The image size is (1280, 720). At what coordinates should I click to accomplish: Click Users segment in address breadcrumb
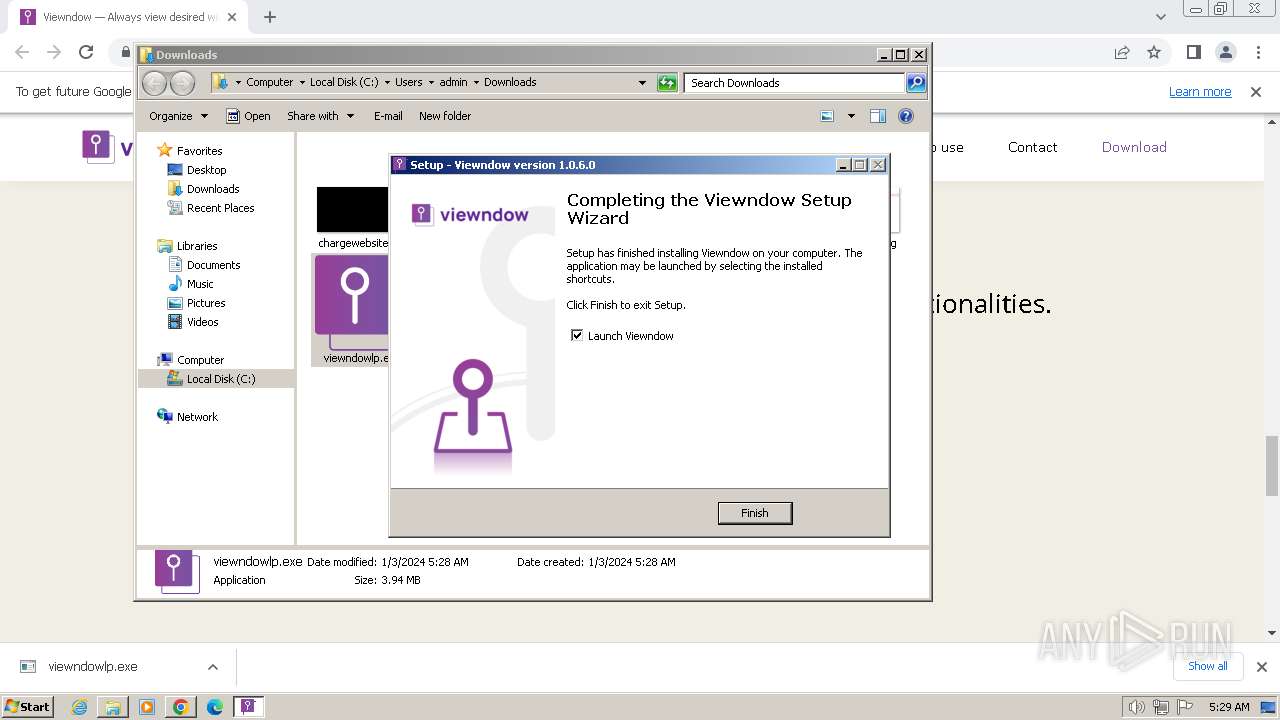click(408, 82)
